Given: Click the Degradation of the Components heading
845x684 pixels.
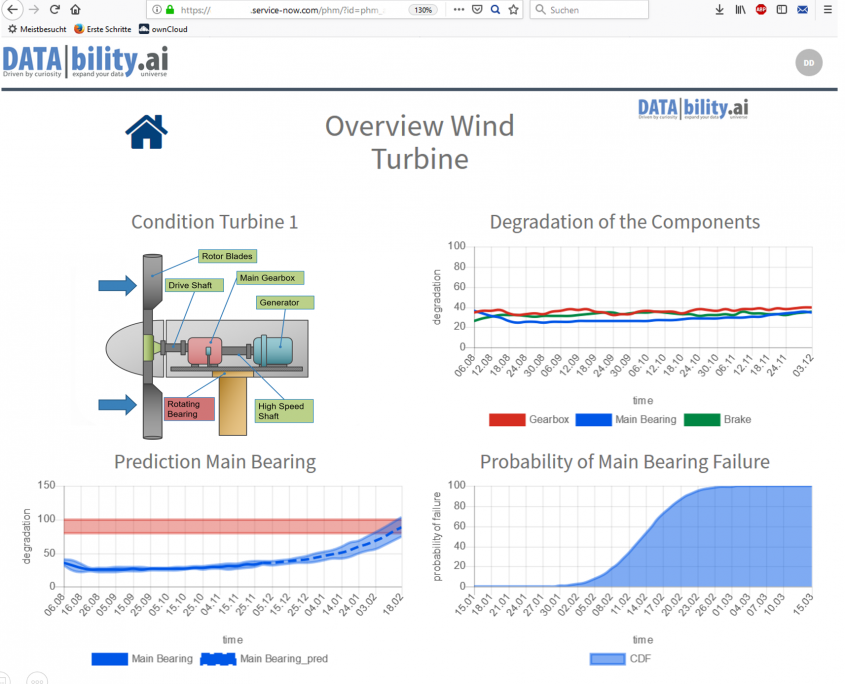Looking at the screenshot, I should (625, 222).
